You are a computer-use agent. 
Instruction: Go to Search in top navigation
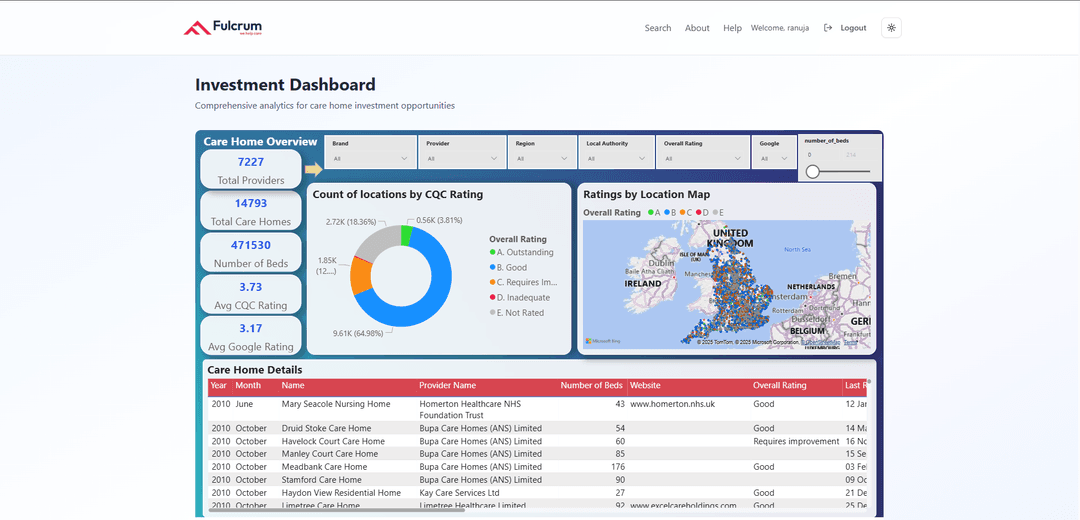pos(658,28)
